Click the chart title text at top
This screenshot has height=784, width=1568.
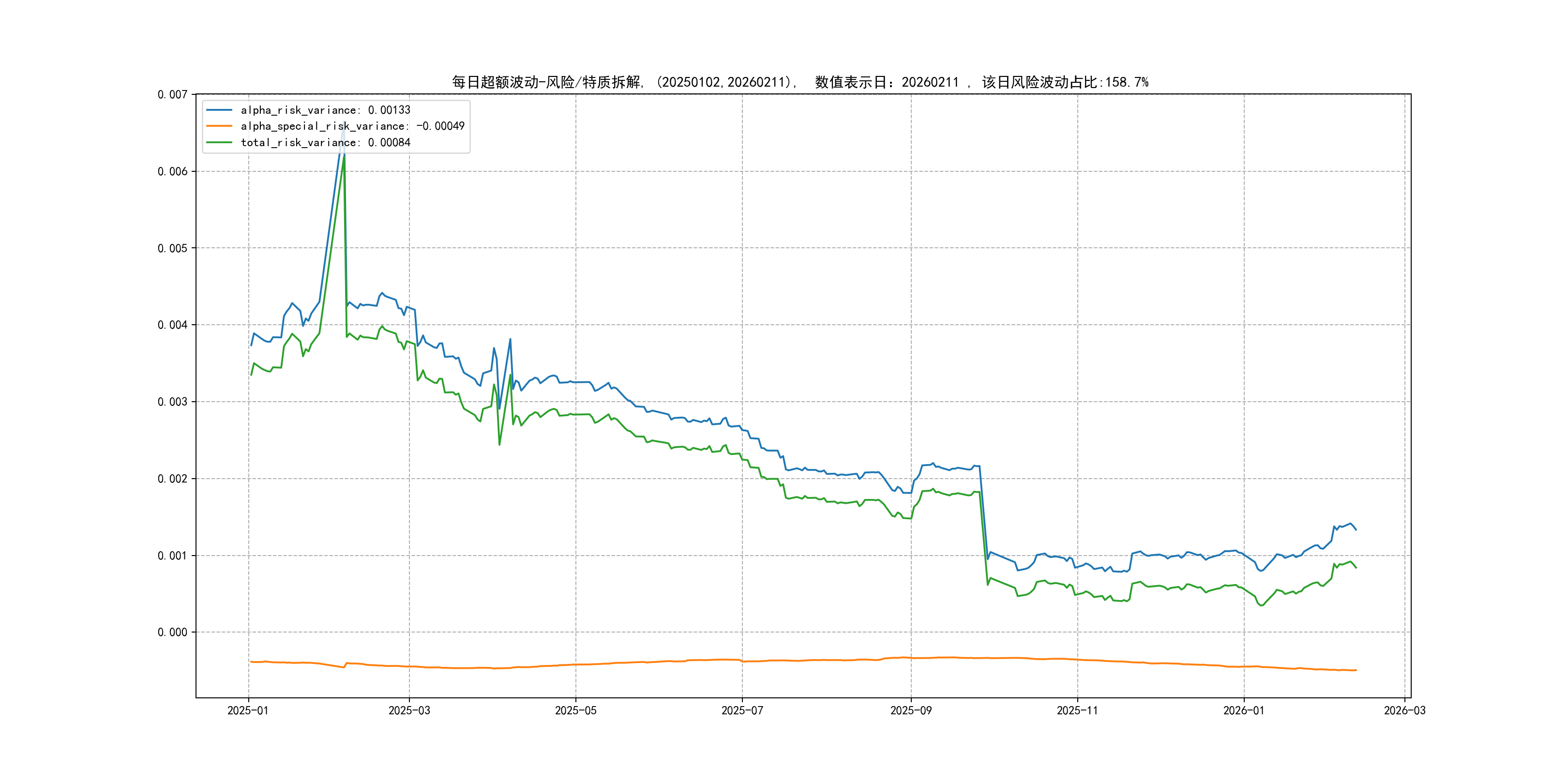[x=799, y=82]
